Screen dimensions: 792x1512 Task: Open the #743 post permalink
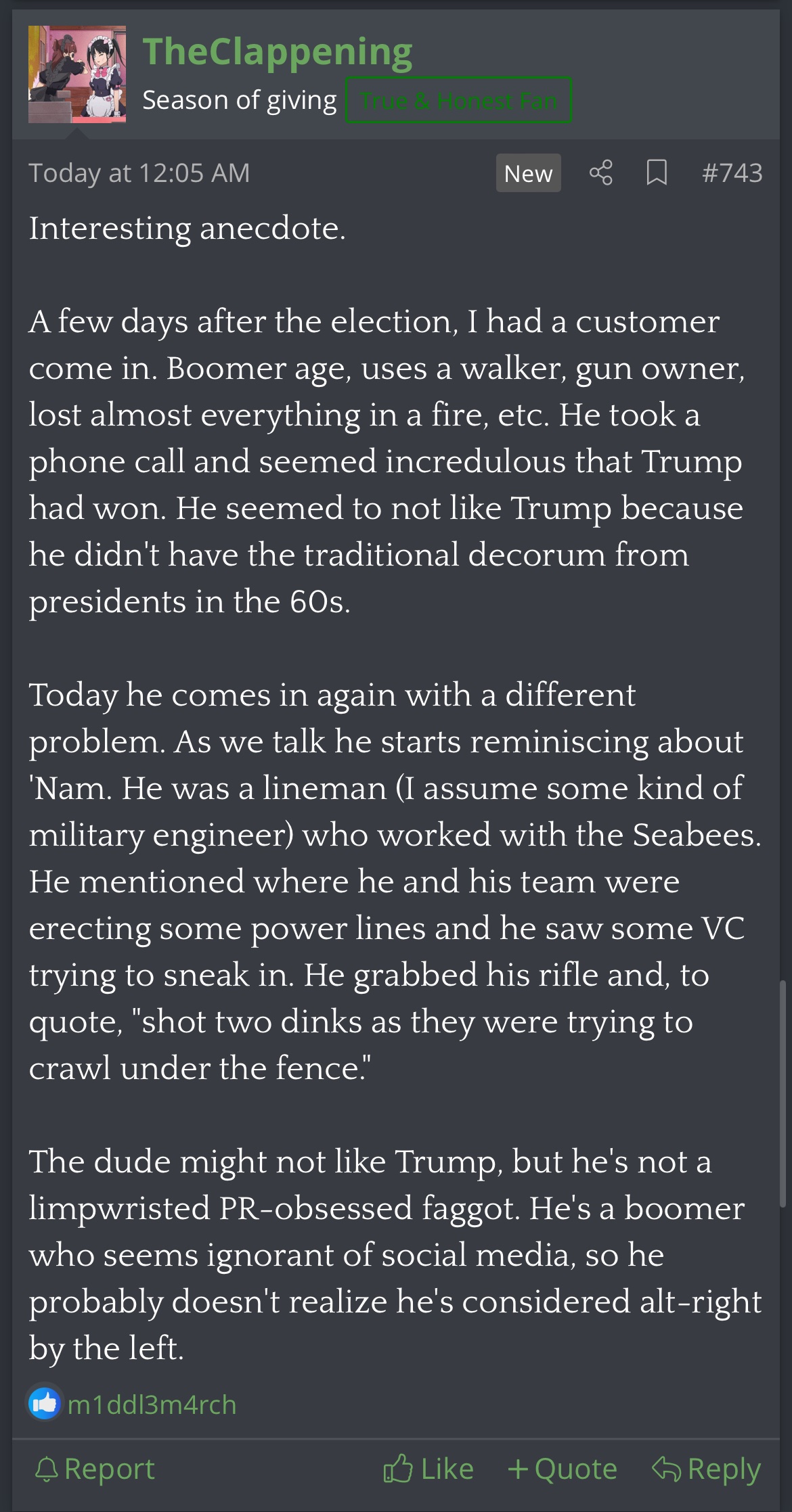point(732,173)
